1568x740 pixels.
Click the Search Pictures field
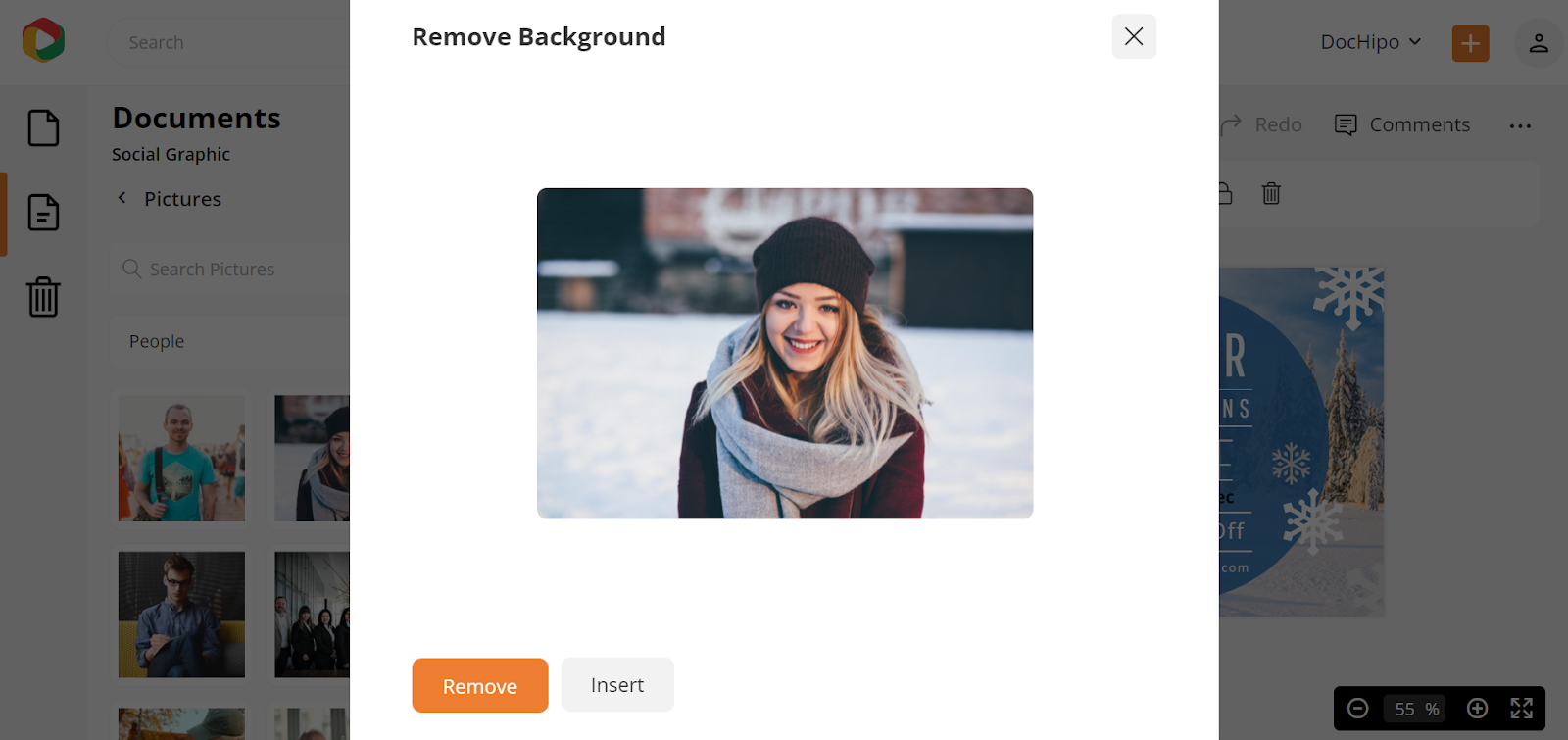(230, 269)
